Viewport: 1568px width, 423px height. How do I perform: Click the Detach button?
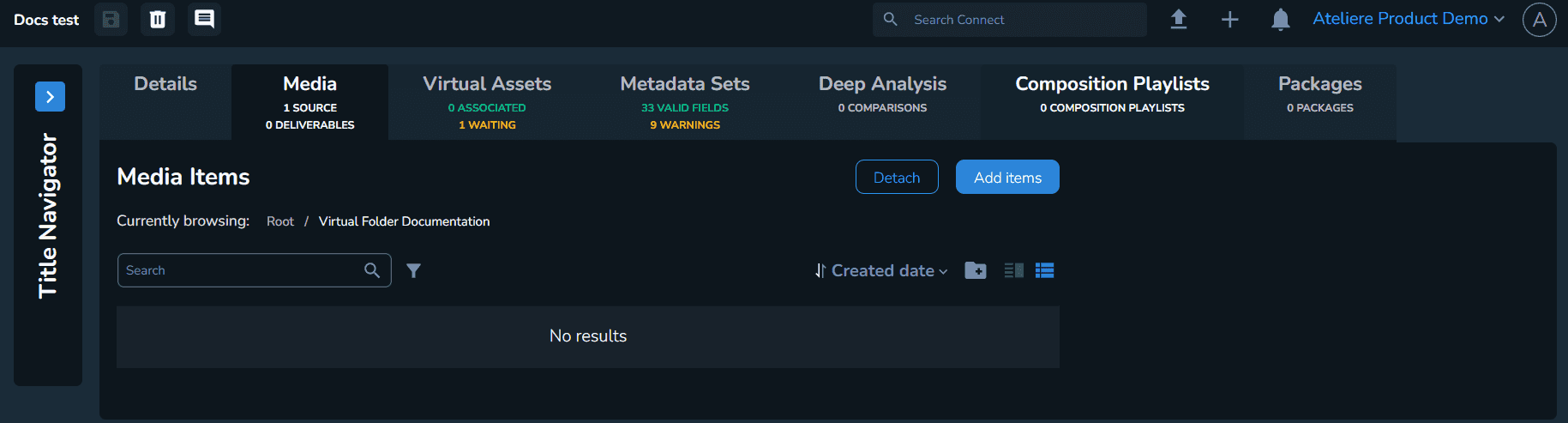[897, 177]
